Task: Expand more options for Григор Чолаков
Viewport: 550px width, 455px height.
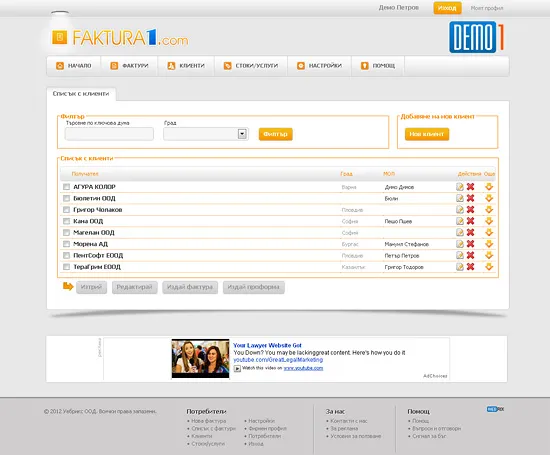Action: 489,209
